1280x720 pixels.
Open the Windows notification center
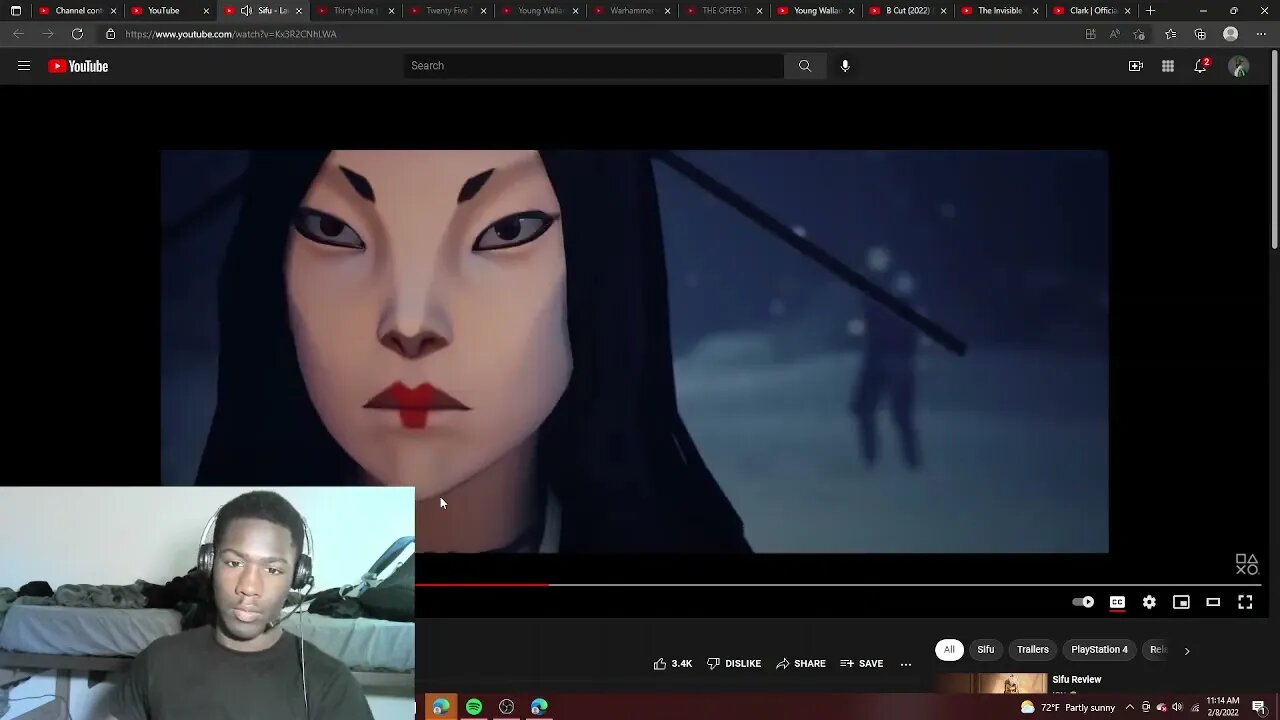pyautogui.click(x=1259, y=707)
